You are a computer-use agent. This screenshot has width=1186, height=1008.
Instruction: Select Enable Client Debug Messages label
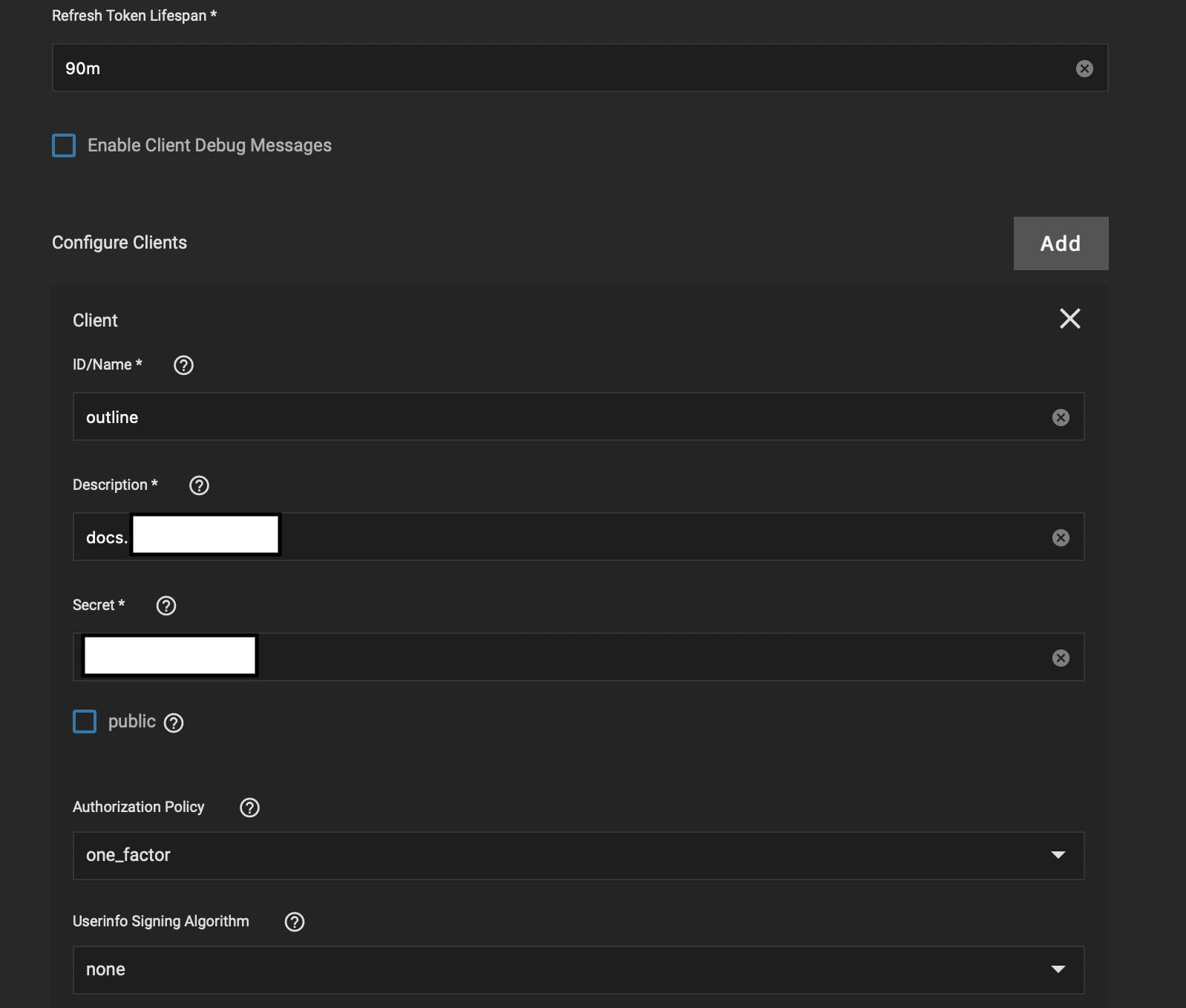pos(209,145)
